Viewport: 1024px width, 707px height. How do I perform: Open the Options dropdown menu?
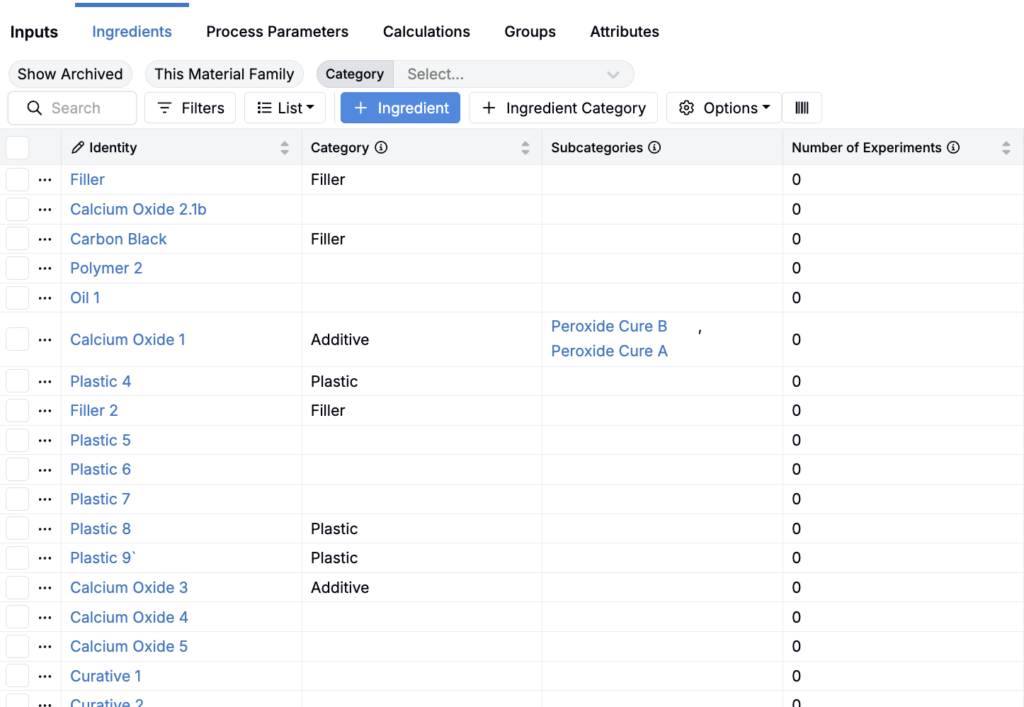[x=725, y=108]
